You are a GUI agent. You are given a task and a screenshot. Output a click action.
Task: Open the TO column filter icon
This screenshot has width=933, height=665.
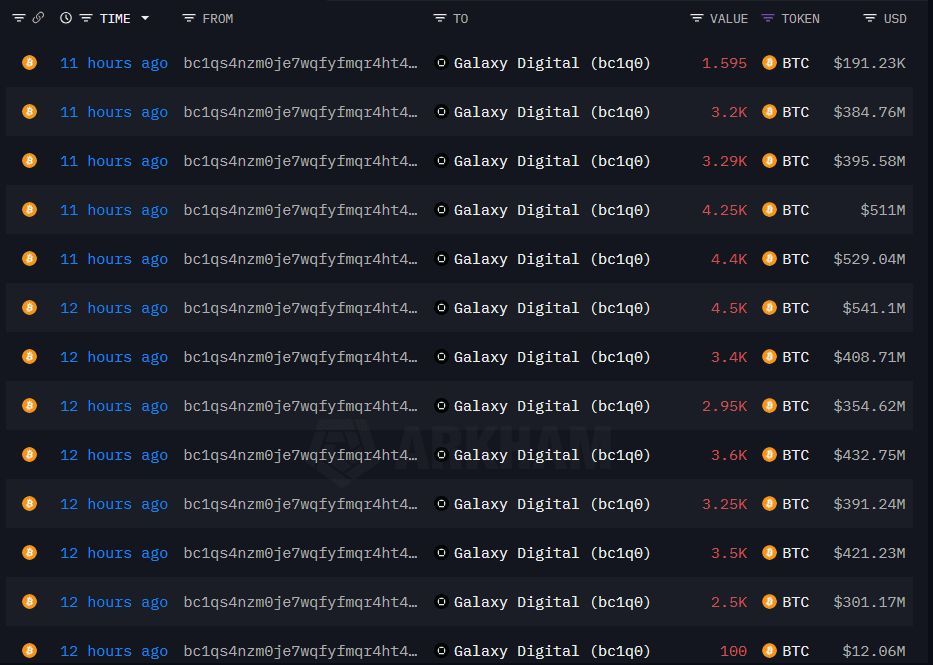[x=440, y=18]
